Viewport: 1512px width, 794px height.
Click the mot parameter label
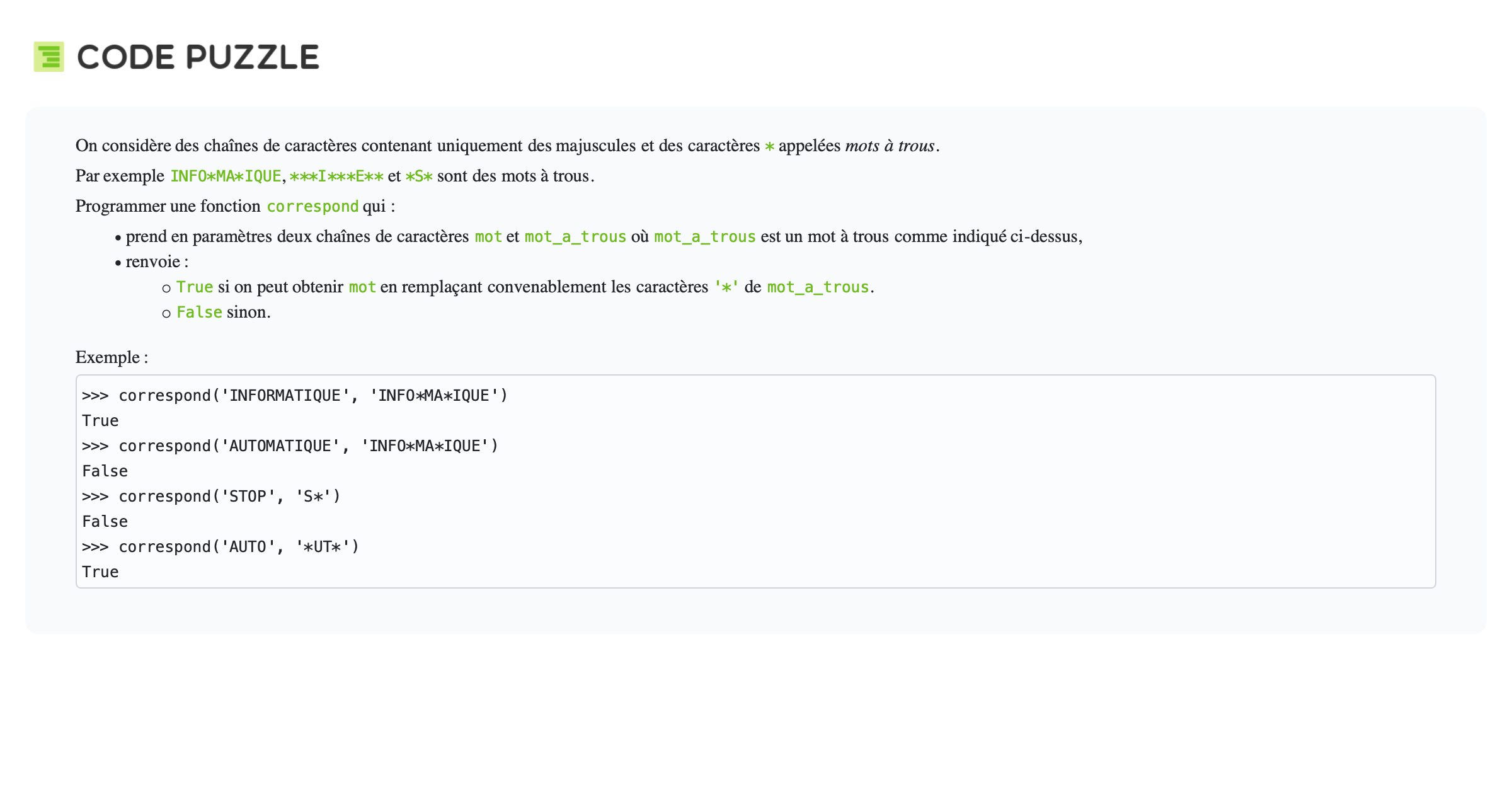point(488,236)
